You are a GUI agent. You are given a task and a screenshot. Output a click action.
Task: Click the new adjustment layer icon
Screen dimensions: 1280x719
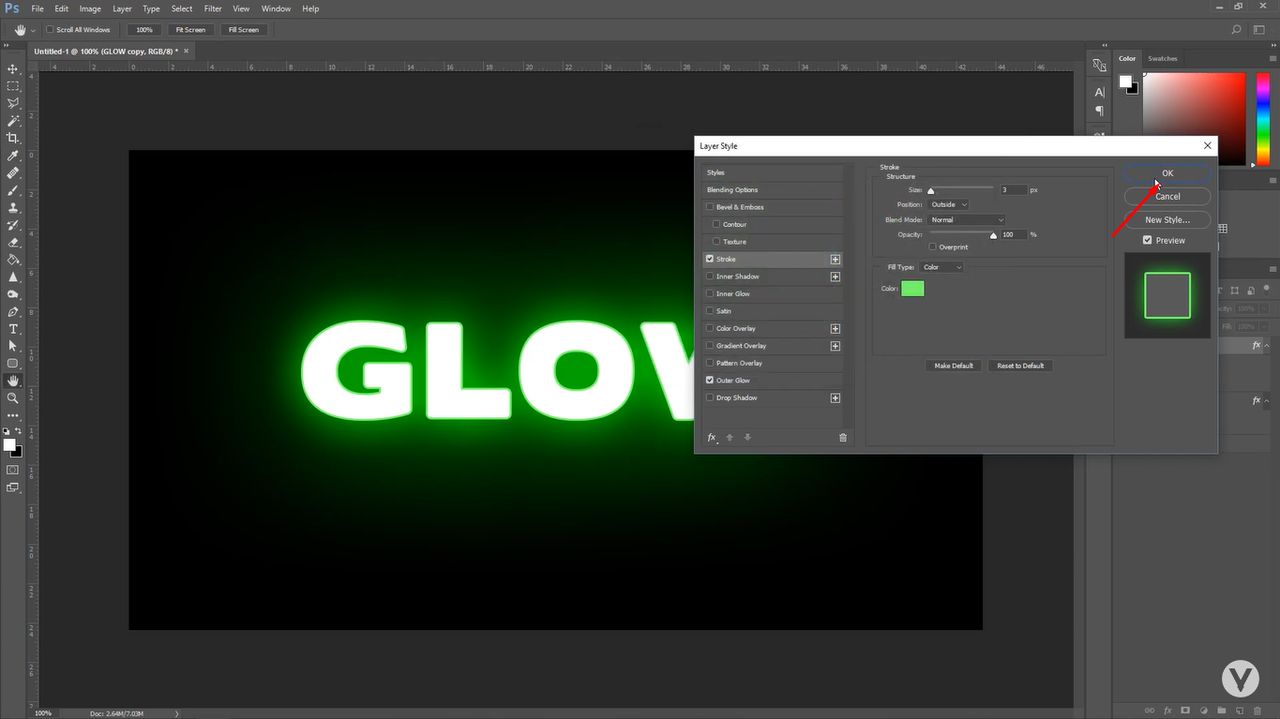(x=1203, y=711)
